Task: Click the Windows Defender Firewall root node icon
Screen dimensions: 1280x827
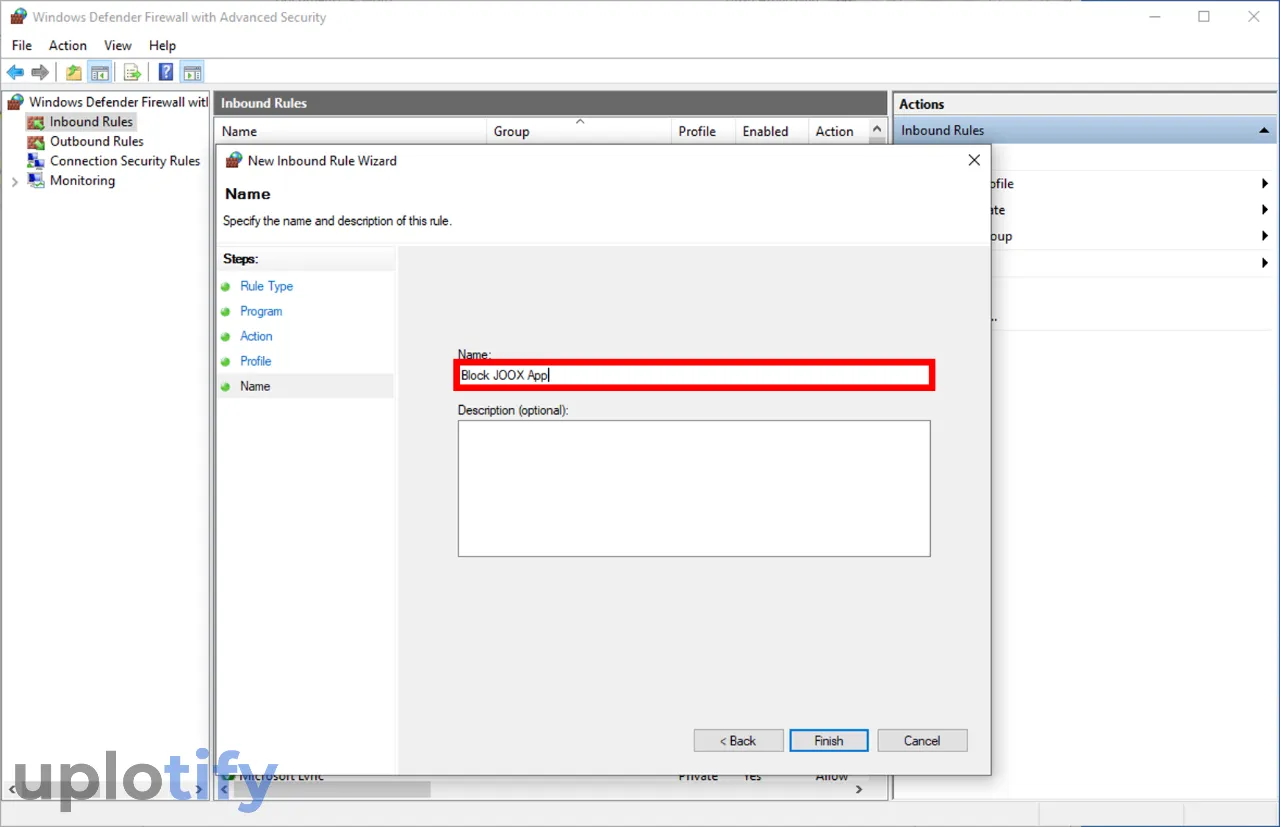Action: click(16, 102)
